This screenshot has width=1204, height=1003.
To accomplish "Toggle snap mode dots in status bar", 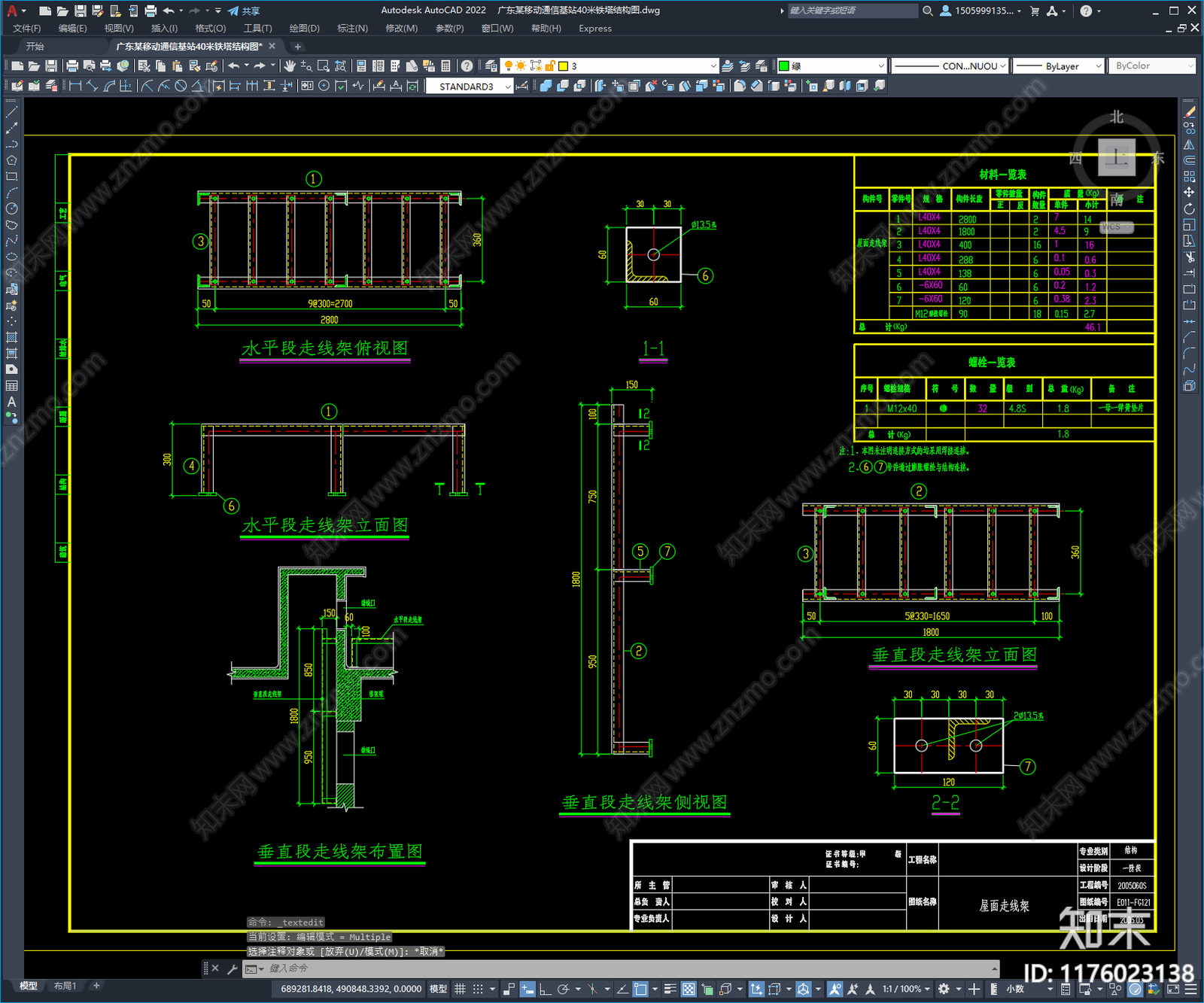I will [478, 989].
